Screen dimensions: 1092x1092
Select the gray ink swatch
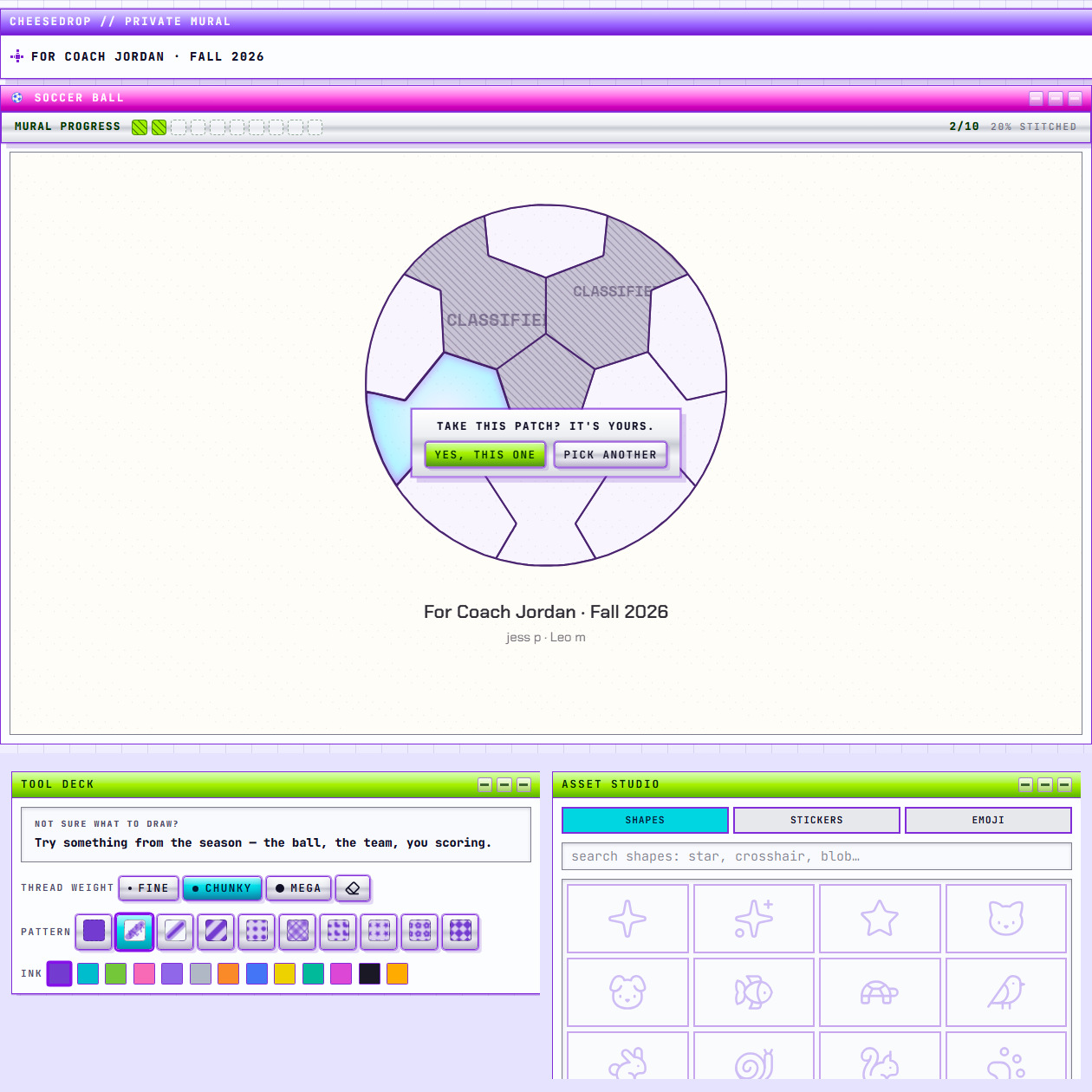point(200,973)
